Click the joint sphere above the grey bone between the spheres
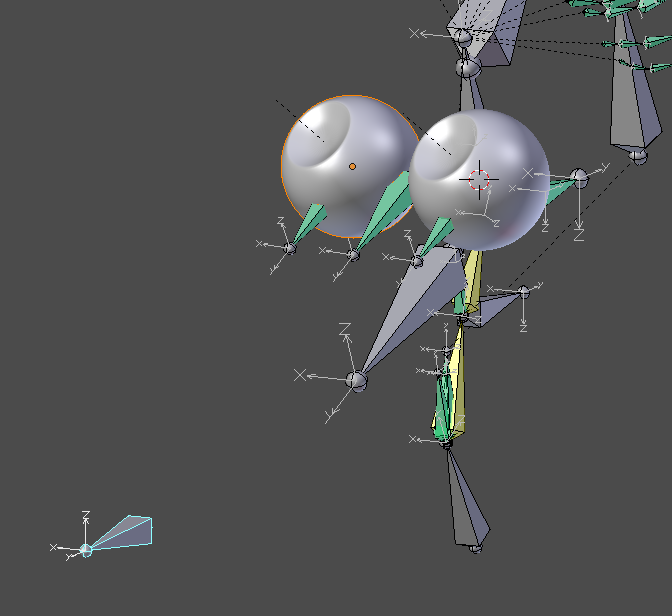Image resolution: width=672 pixels, height=616 pixels. coord(468,68)
